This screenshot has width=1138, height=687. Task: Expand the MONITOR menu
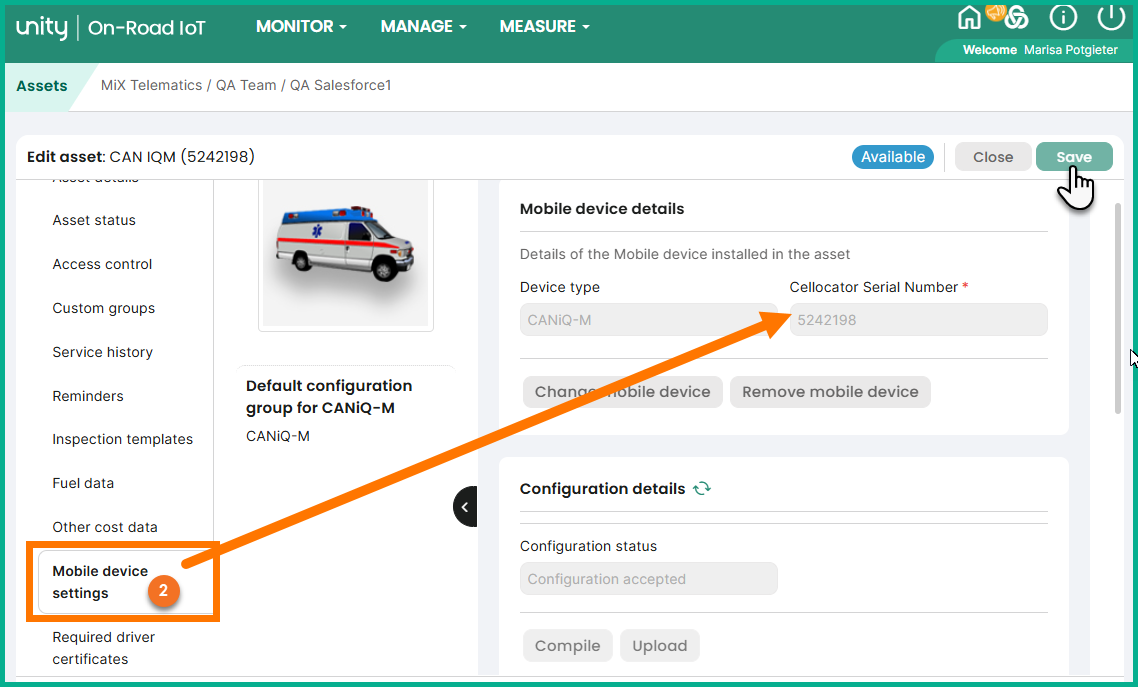[x=301, y=27]
